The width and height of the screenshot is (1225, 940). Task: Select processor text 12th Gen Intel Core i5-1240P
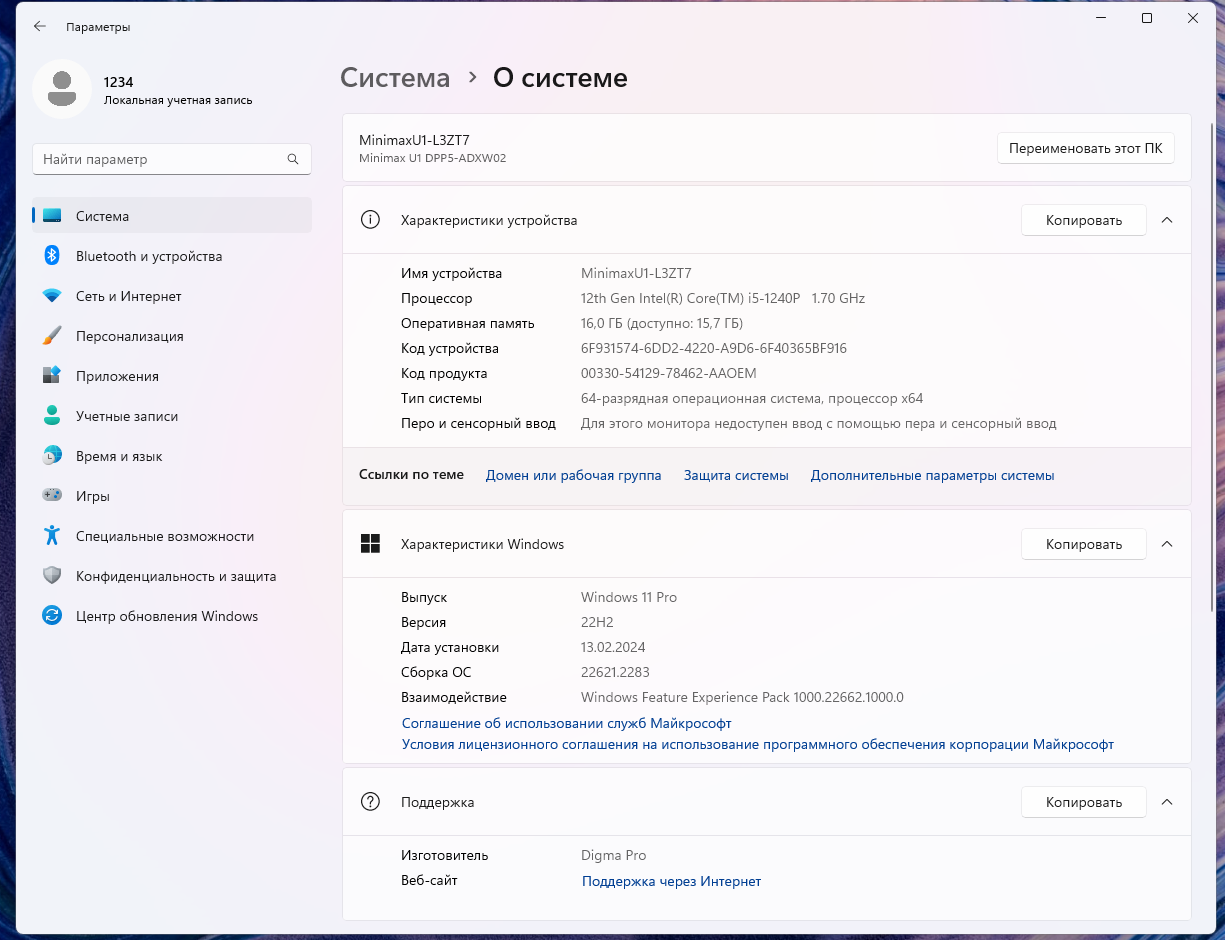click(x=723, y=298)
